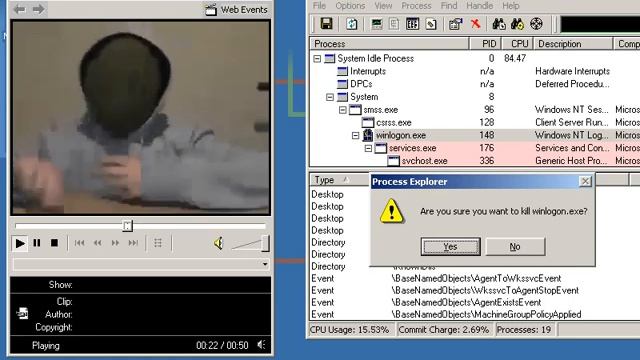Collapse the smss.exe tree node
640x360 pixels.
(x=343, y=110)
